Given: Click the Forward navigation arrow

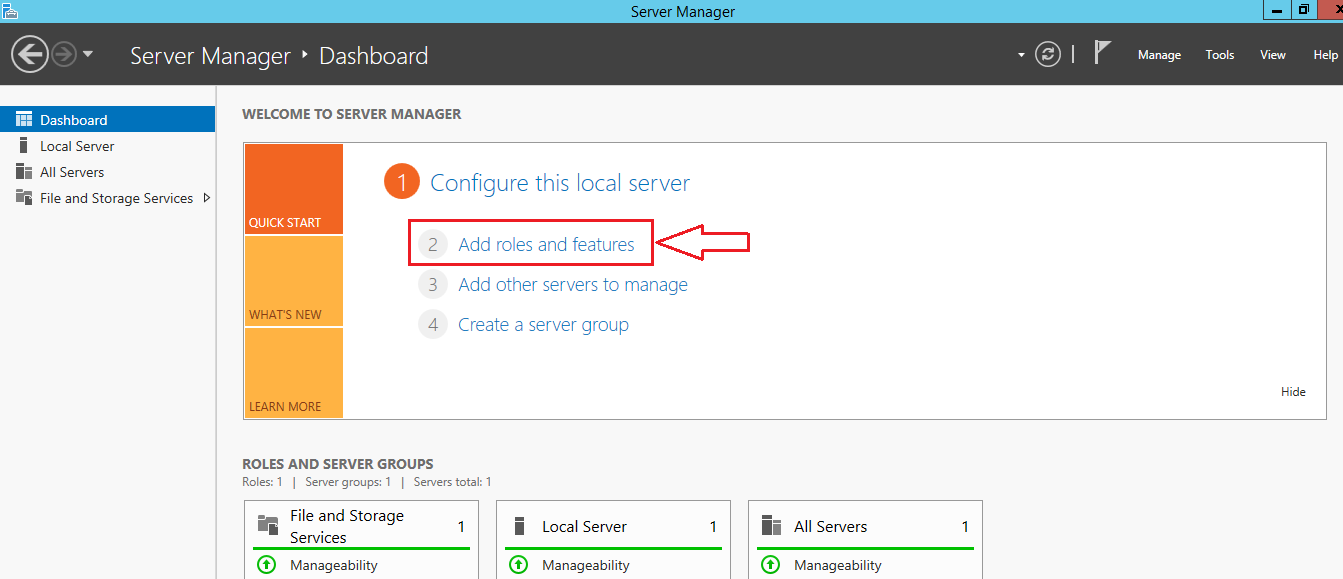Looking at the screenshot, I should (65, 54).
